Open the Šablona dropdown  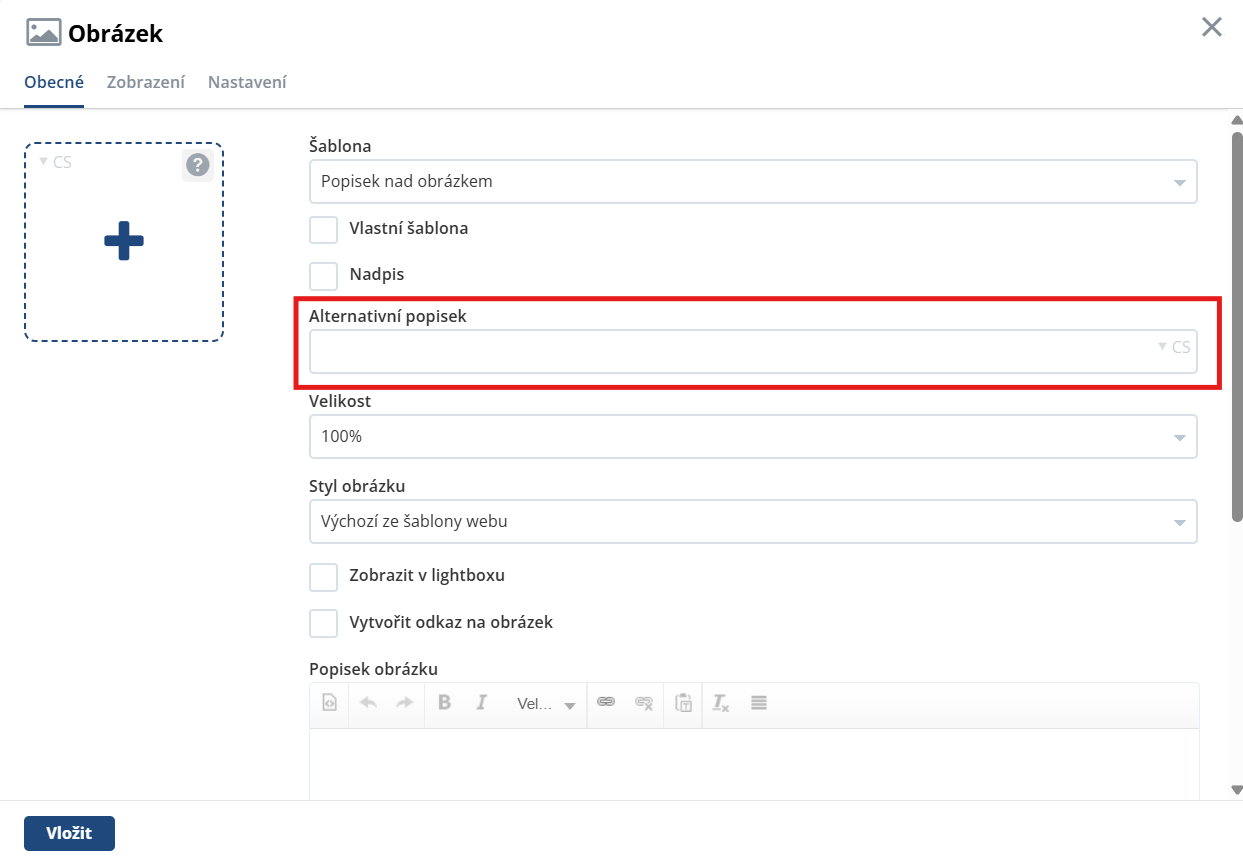tap(753, 182)
